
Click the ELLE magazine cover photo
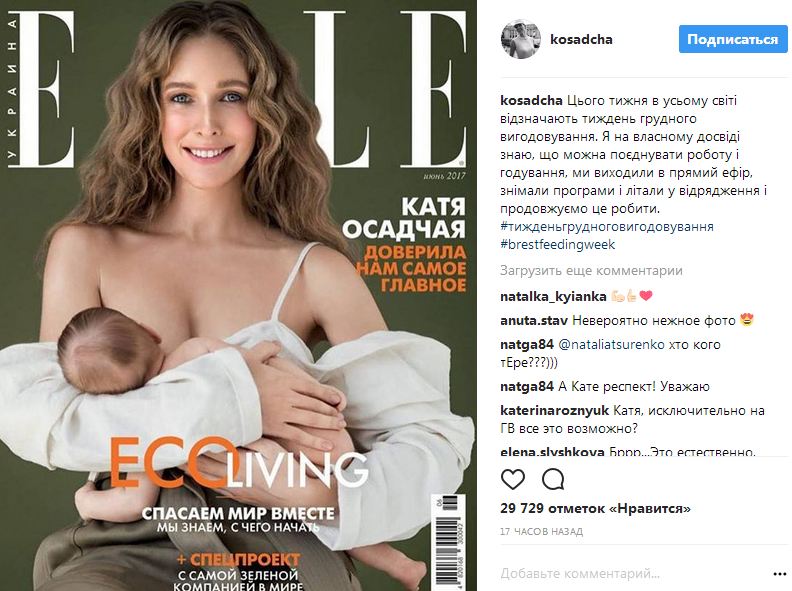238,296
